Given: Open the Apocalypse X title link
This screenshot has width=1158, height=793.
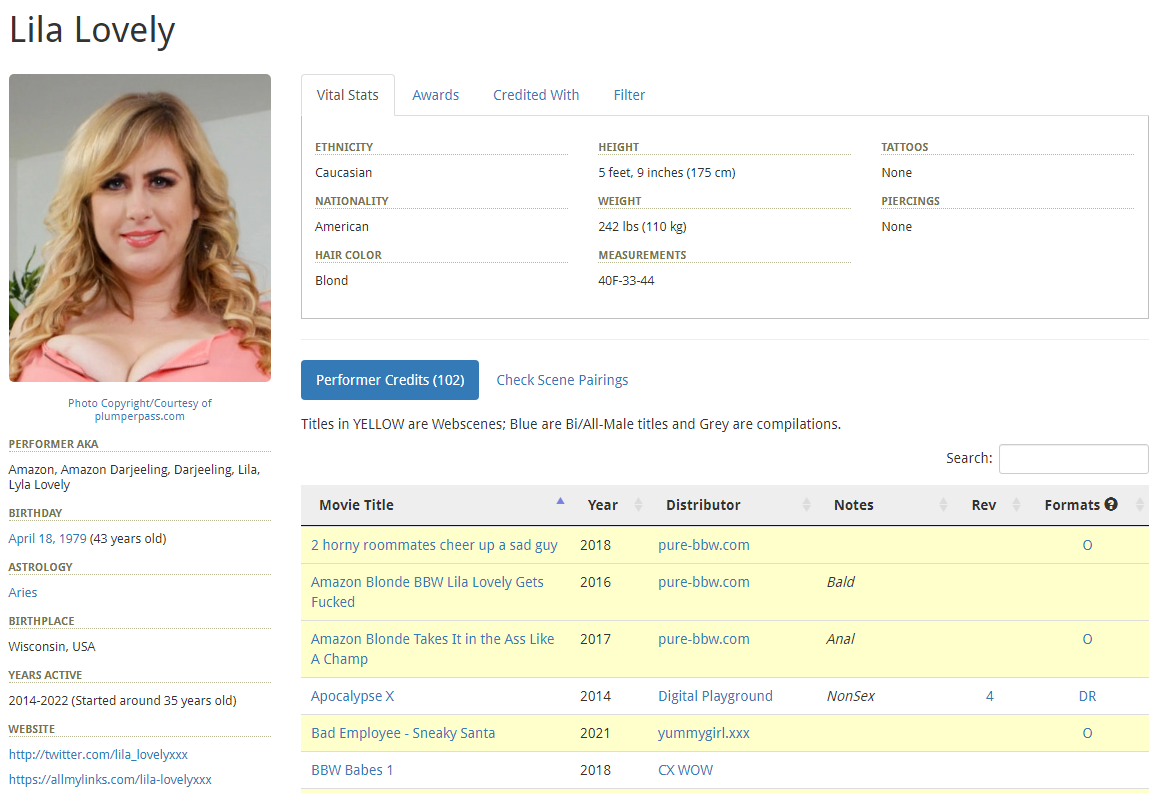Looking at the screenshot, I should coord(352,696).
